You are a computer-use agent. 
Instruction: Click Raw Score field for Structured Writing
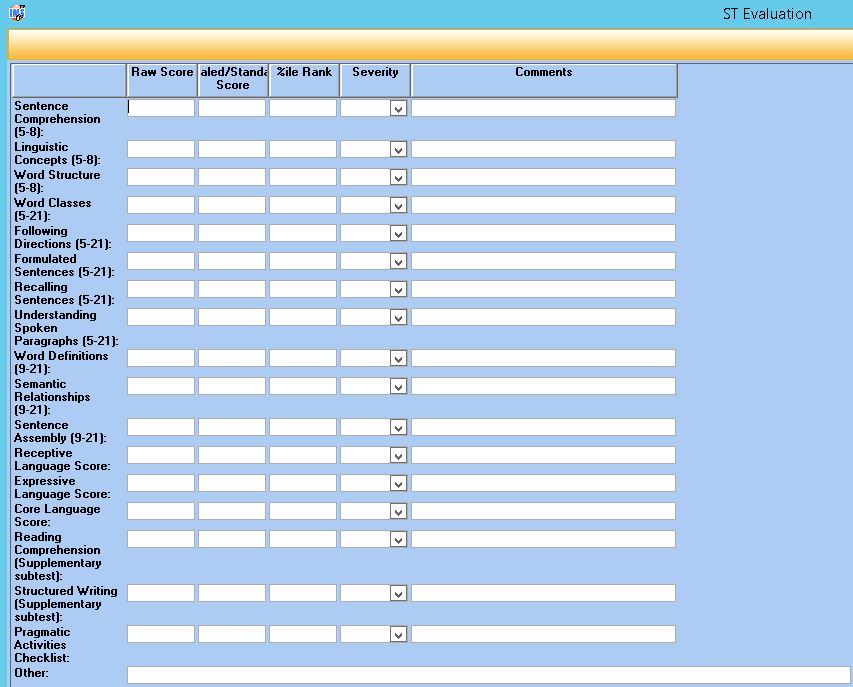161,593
